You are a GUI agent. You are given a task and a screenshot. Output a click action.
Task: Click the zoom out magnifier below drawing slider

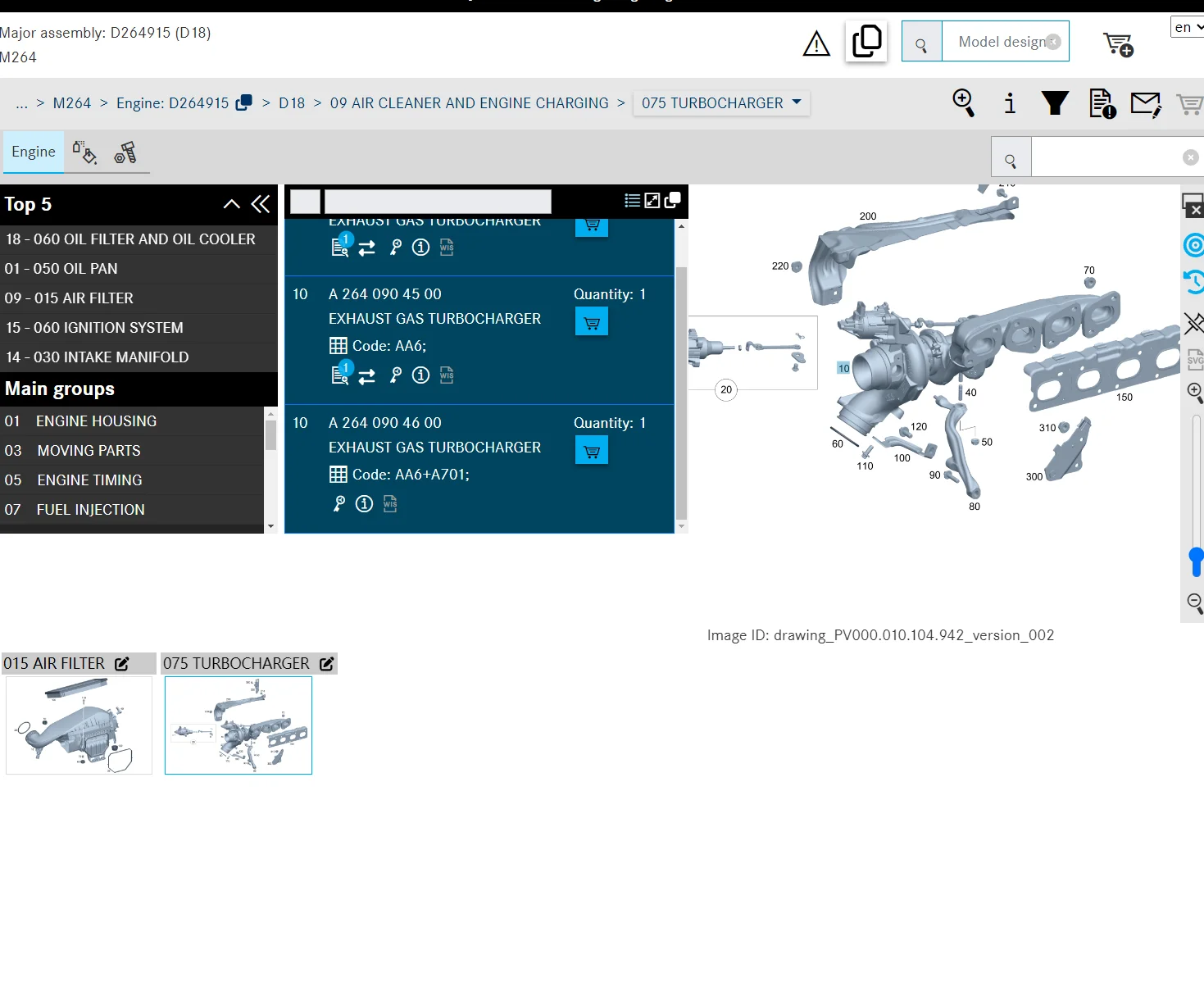1195,604
